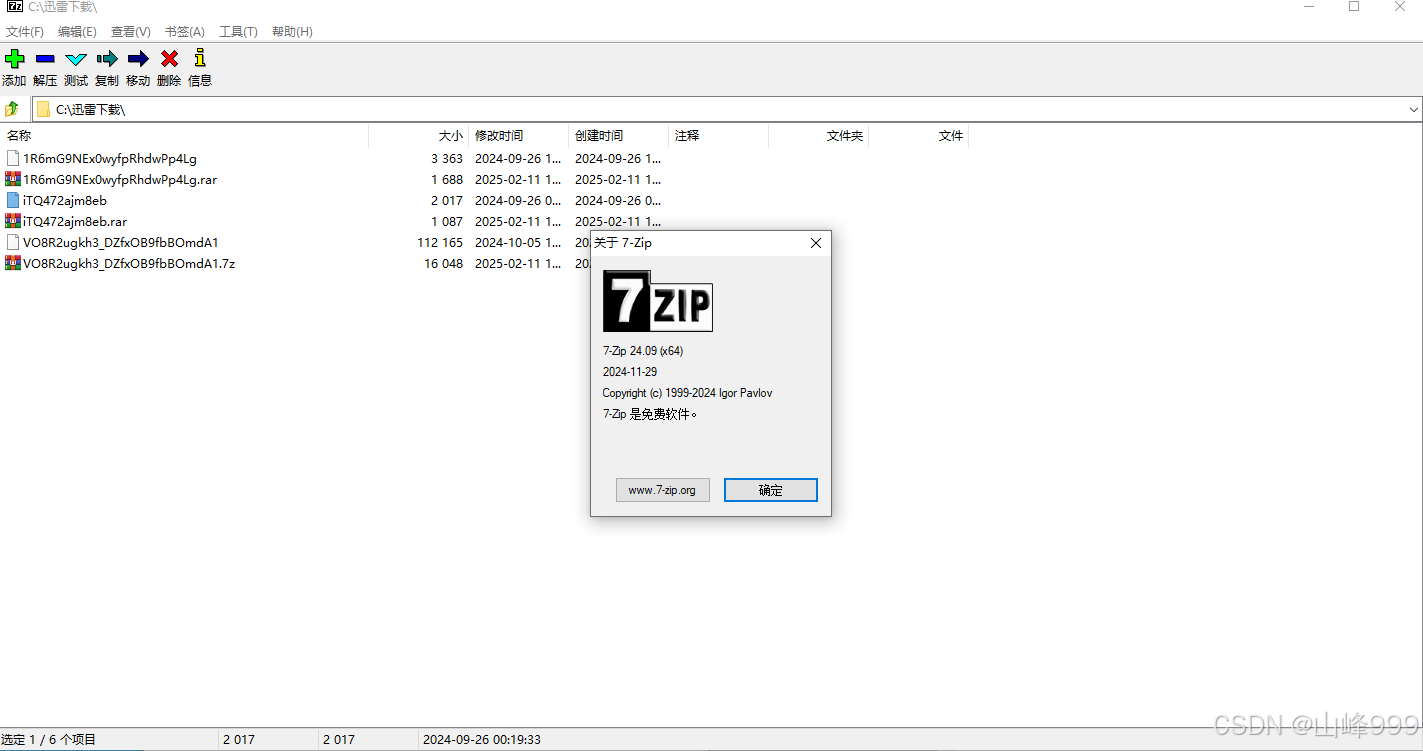Select file name 1R6mG9NEx0wyfpRhdwPp4Lg.rar
The image size is (1423, 751).
(x=120, y=179)
